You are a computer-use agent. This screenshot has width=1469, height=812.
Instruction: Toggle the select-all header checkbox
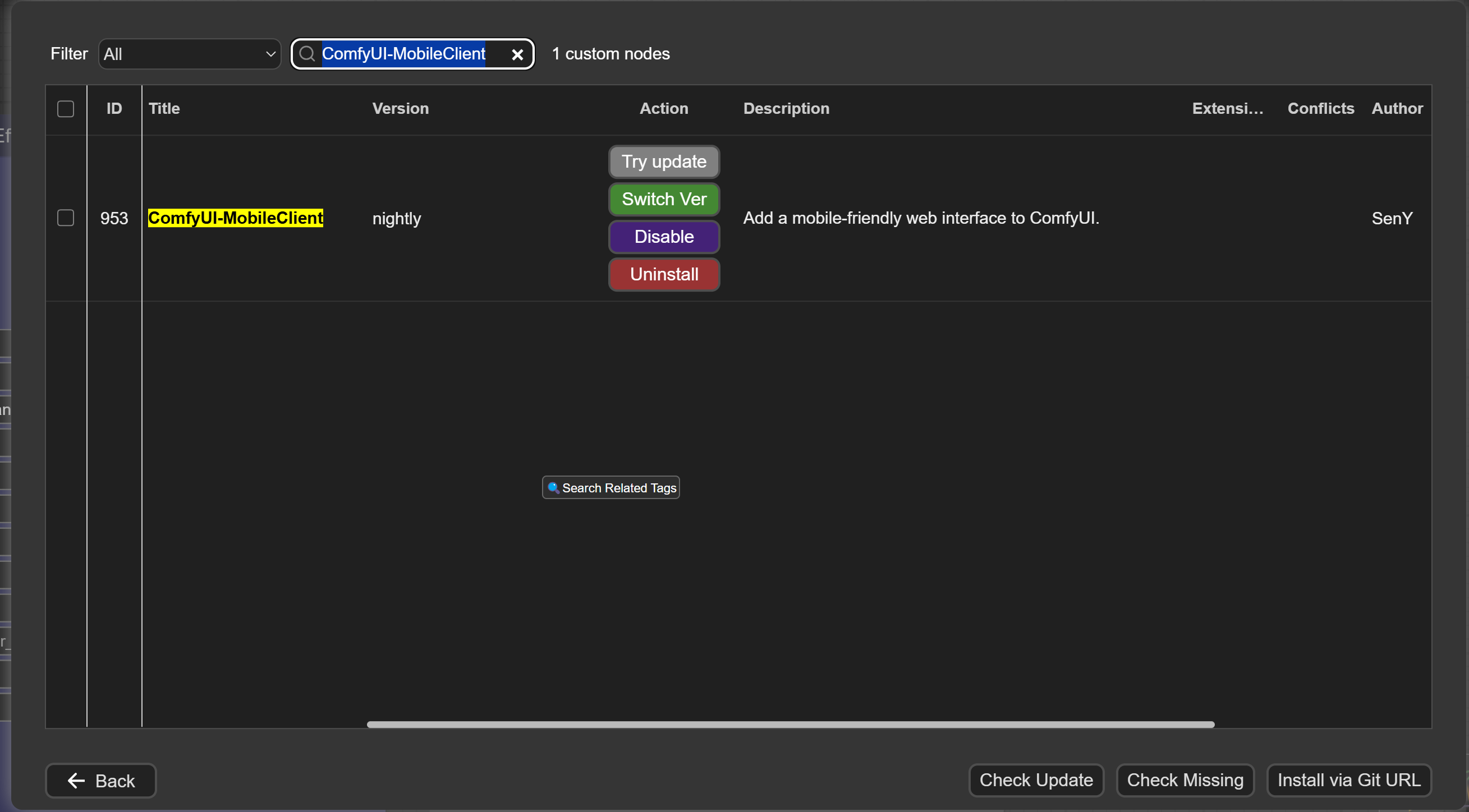click(x=66, y=108)
